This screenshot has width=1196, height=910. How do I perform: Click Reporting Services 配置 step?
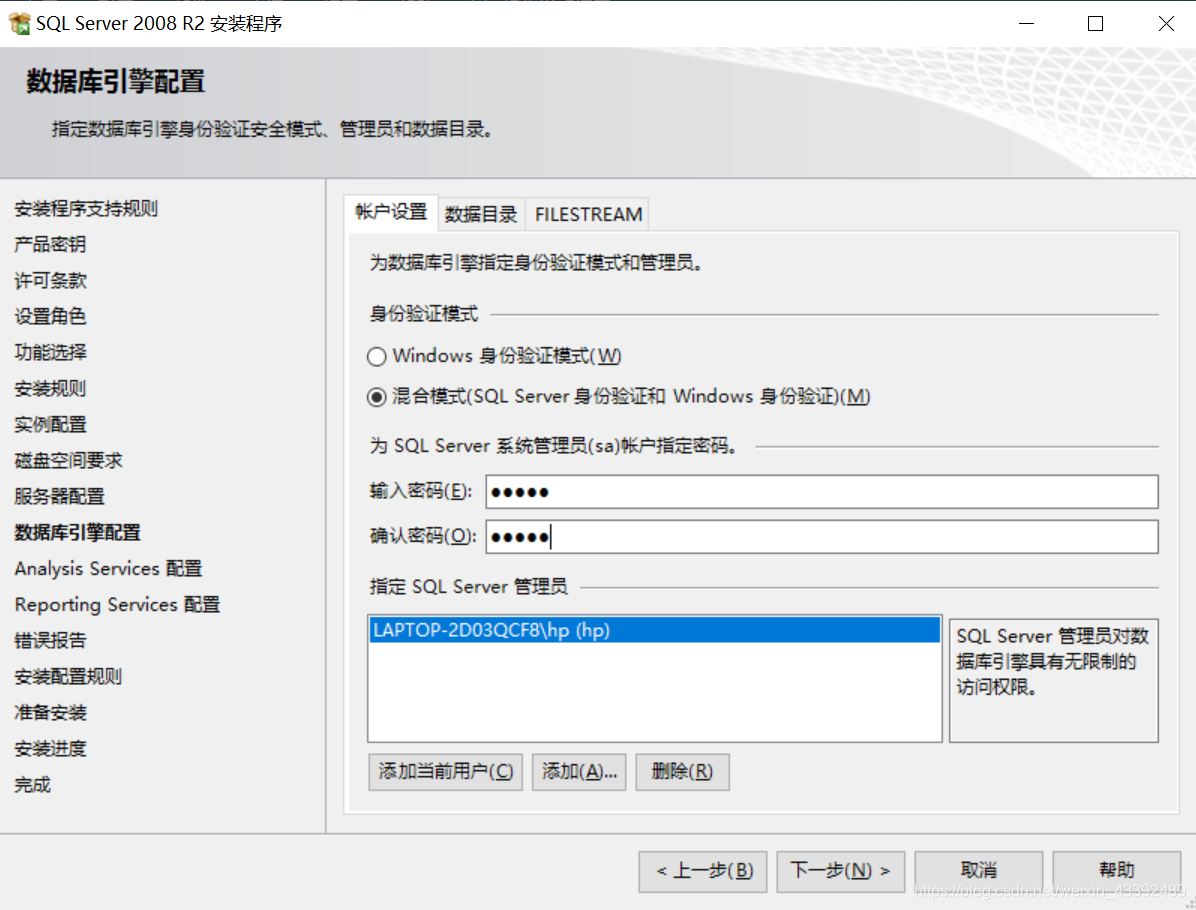pos(117,604)
